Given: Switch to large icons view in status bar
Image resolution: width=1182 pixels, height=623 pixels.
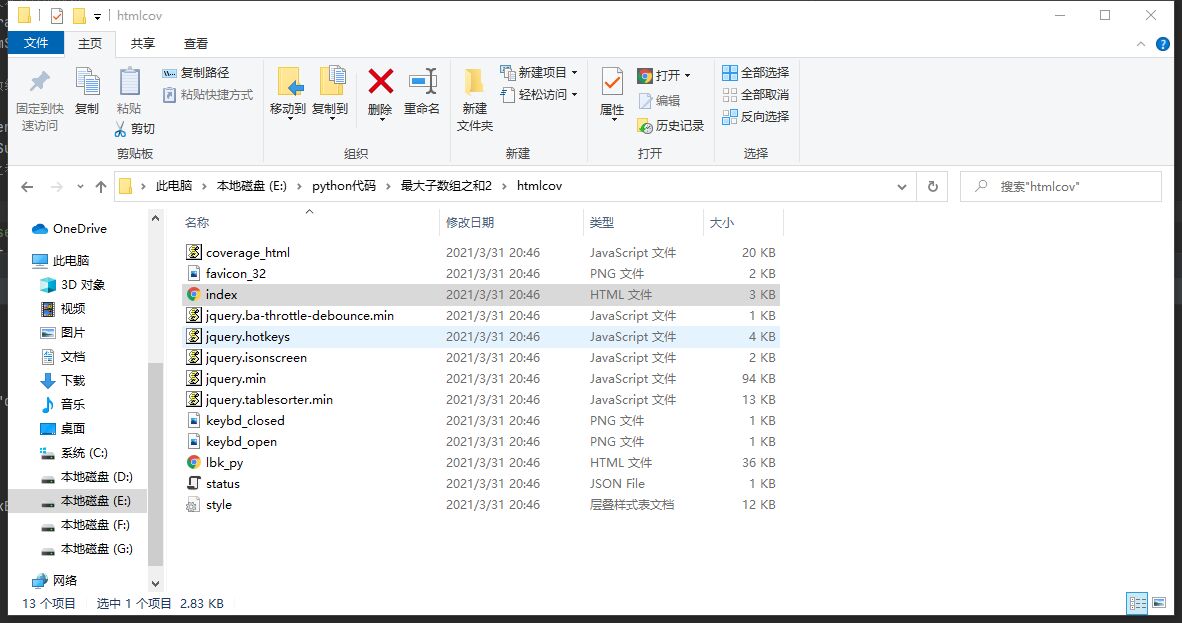Looking at the screenshot, I should (1159, 603).
